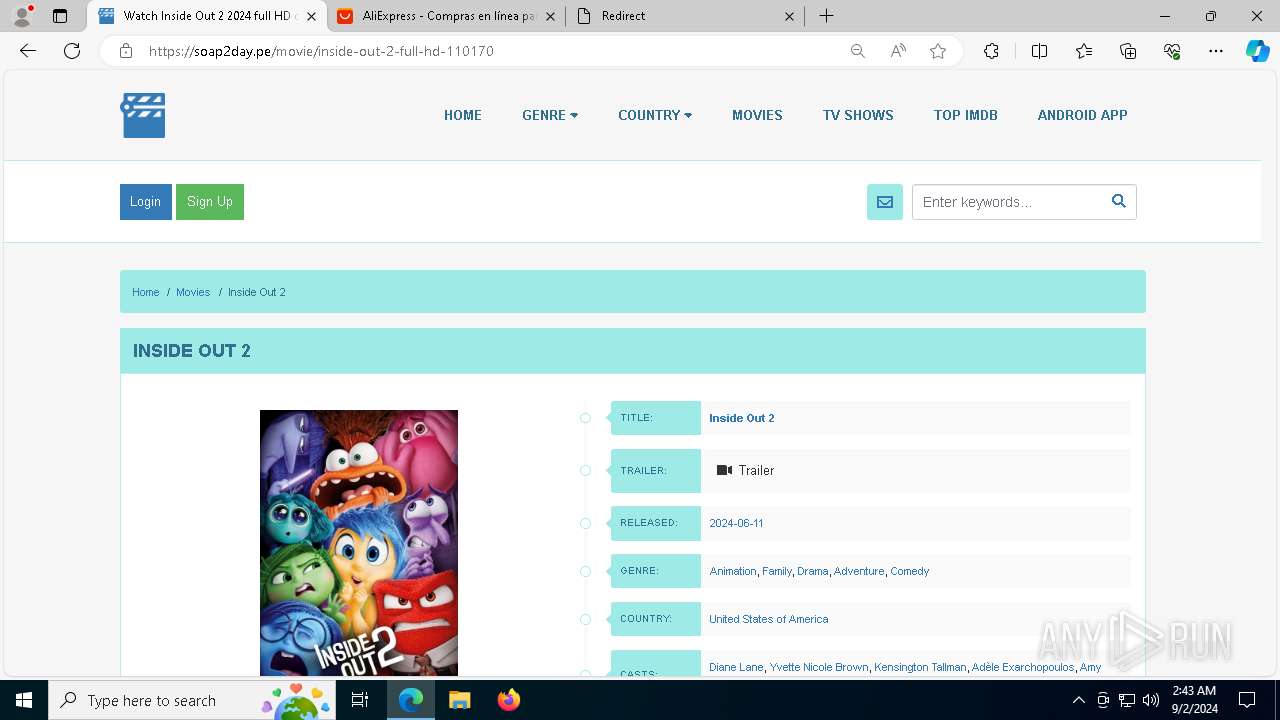The width and height of the screenshot is (1280, 720).
Task: Close the Watch Inside Out 2 tab
Action: 312,16
